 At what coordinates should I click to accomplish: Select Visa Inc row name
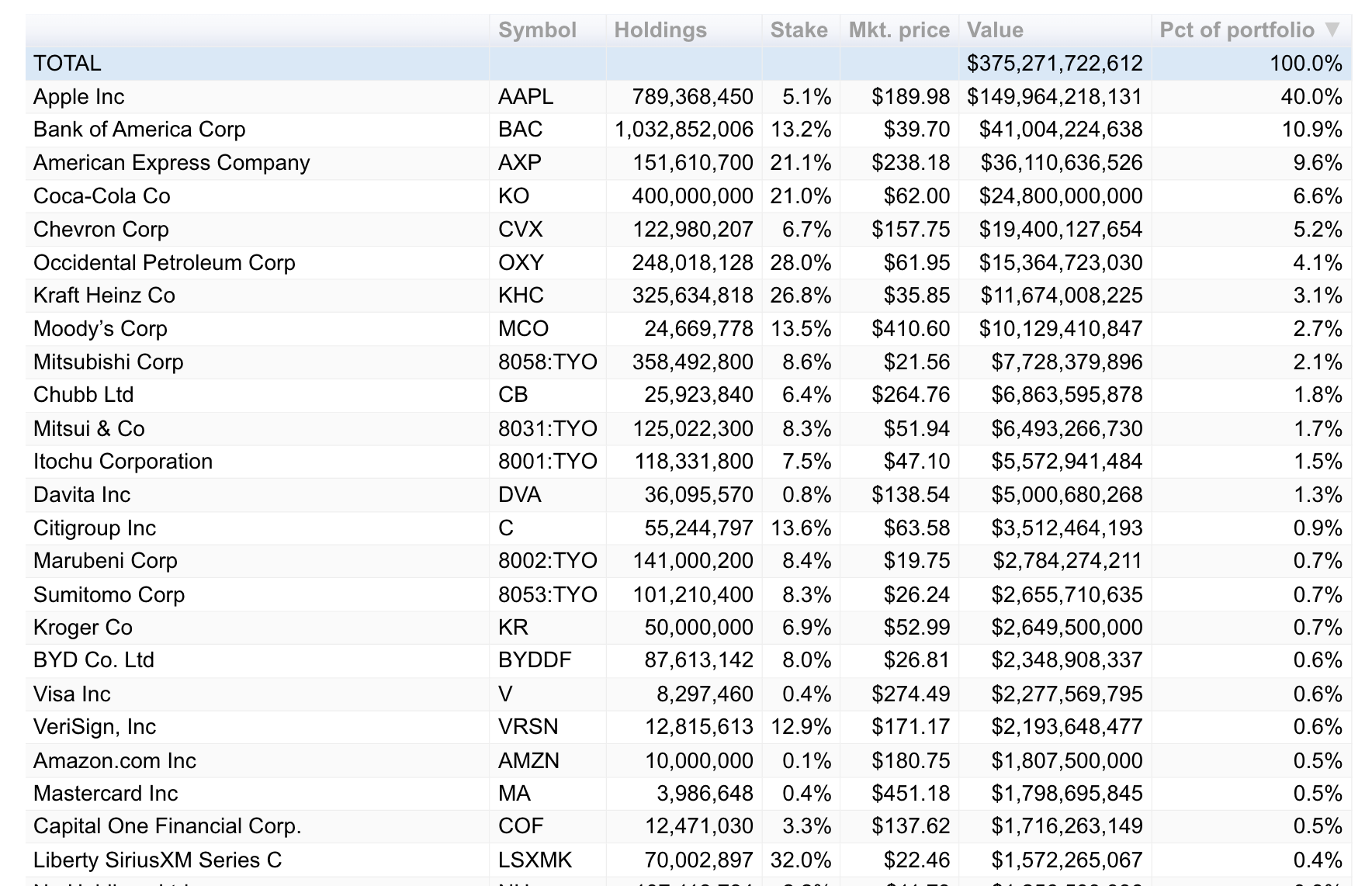[72, 694]
